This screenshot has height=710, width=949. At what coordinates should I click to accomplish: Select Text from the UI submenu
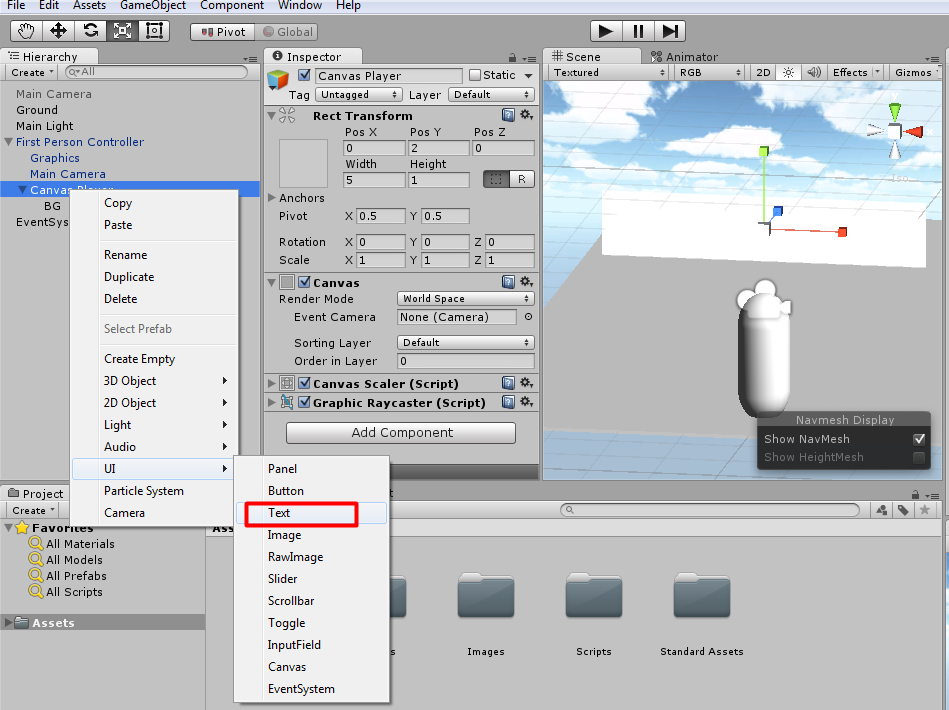(x=299, y=513)
